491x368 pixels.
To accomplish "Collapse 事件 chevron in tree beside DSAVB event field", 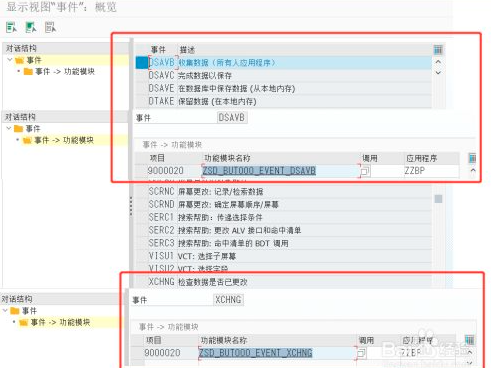I will pyautogui.click(x=9, y=128).
